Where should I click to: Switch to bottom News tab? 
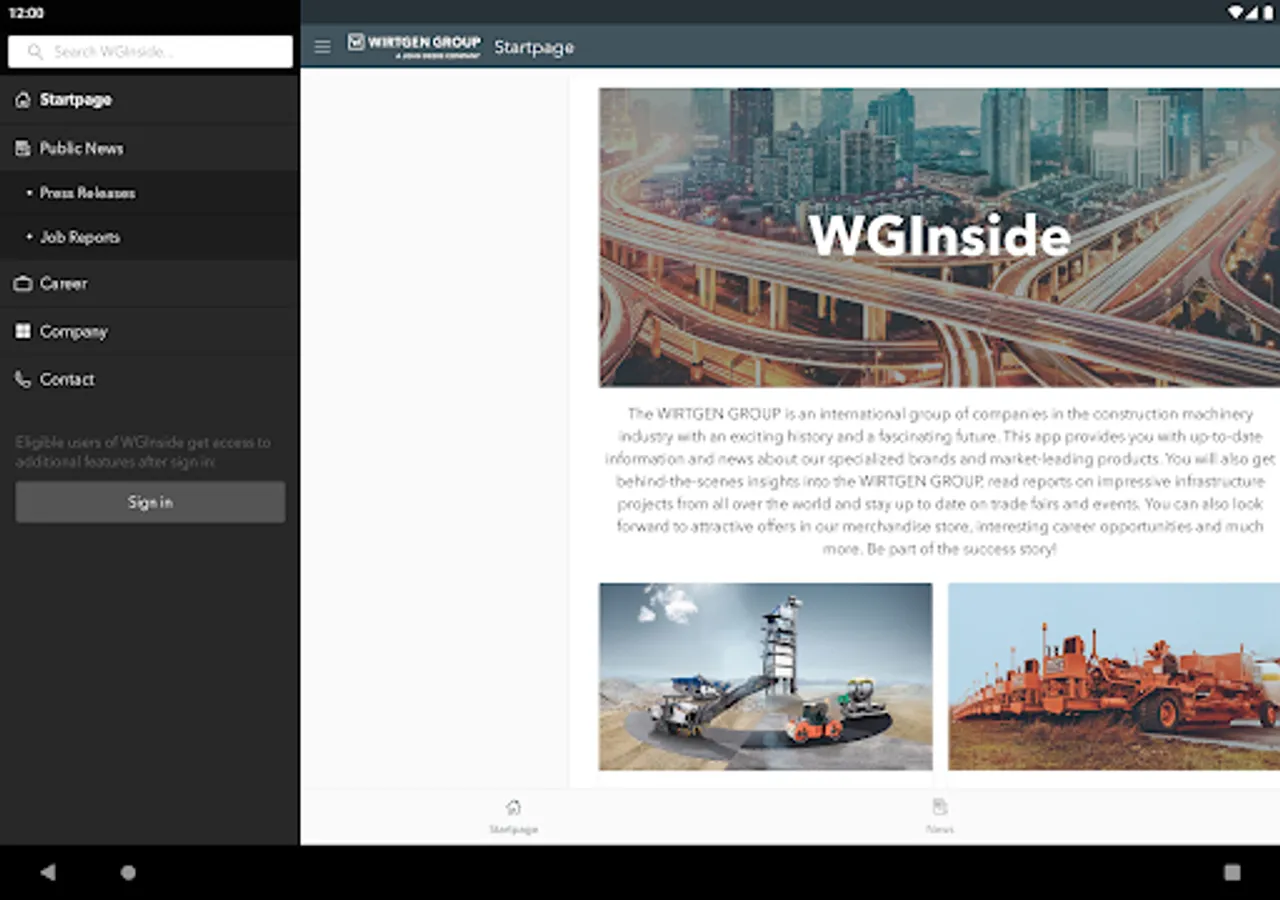tap(939, 816)
